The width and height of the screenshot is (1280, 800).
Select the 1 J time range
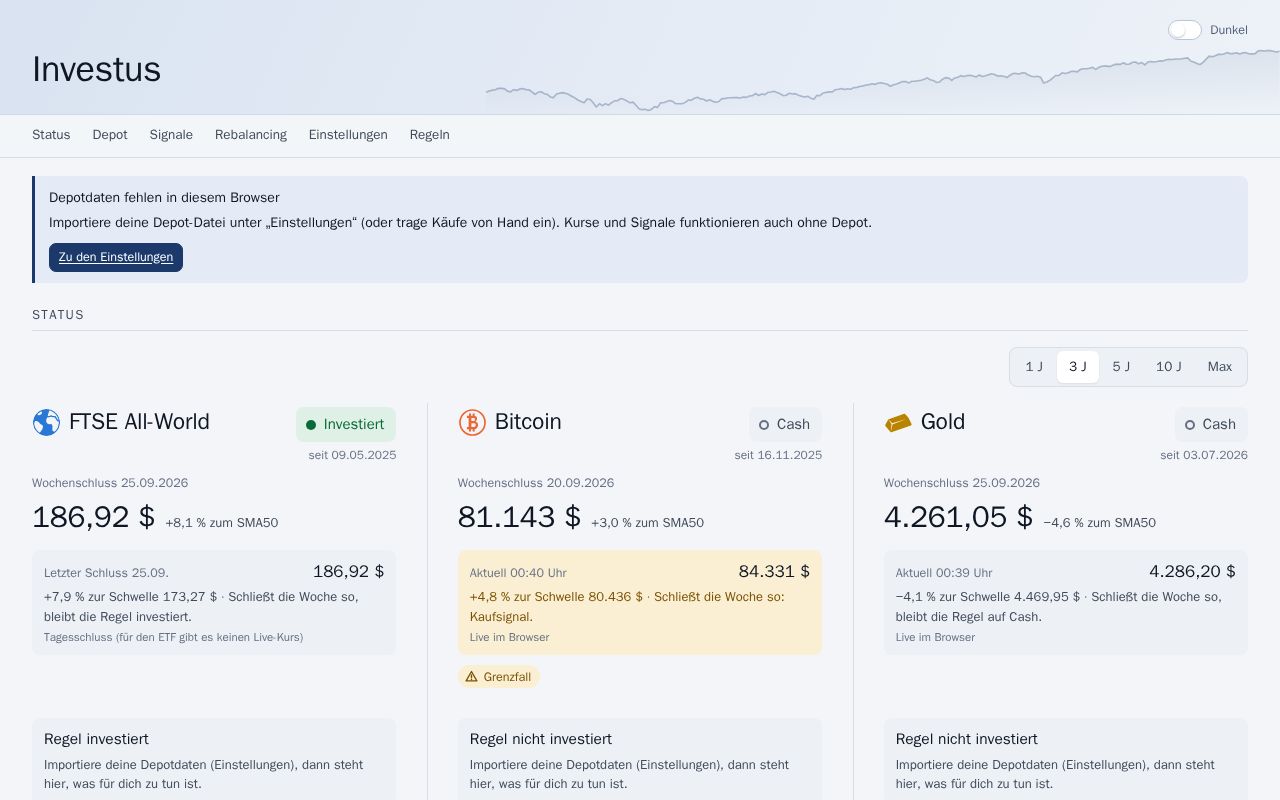coord(1034,367)
